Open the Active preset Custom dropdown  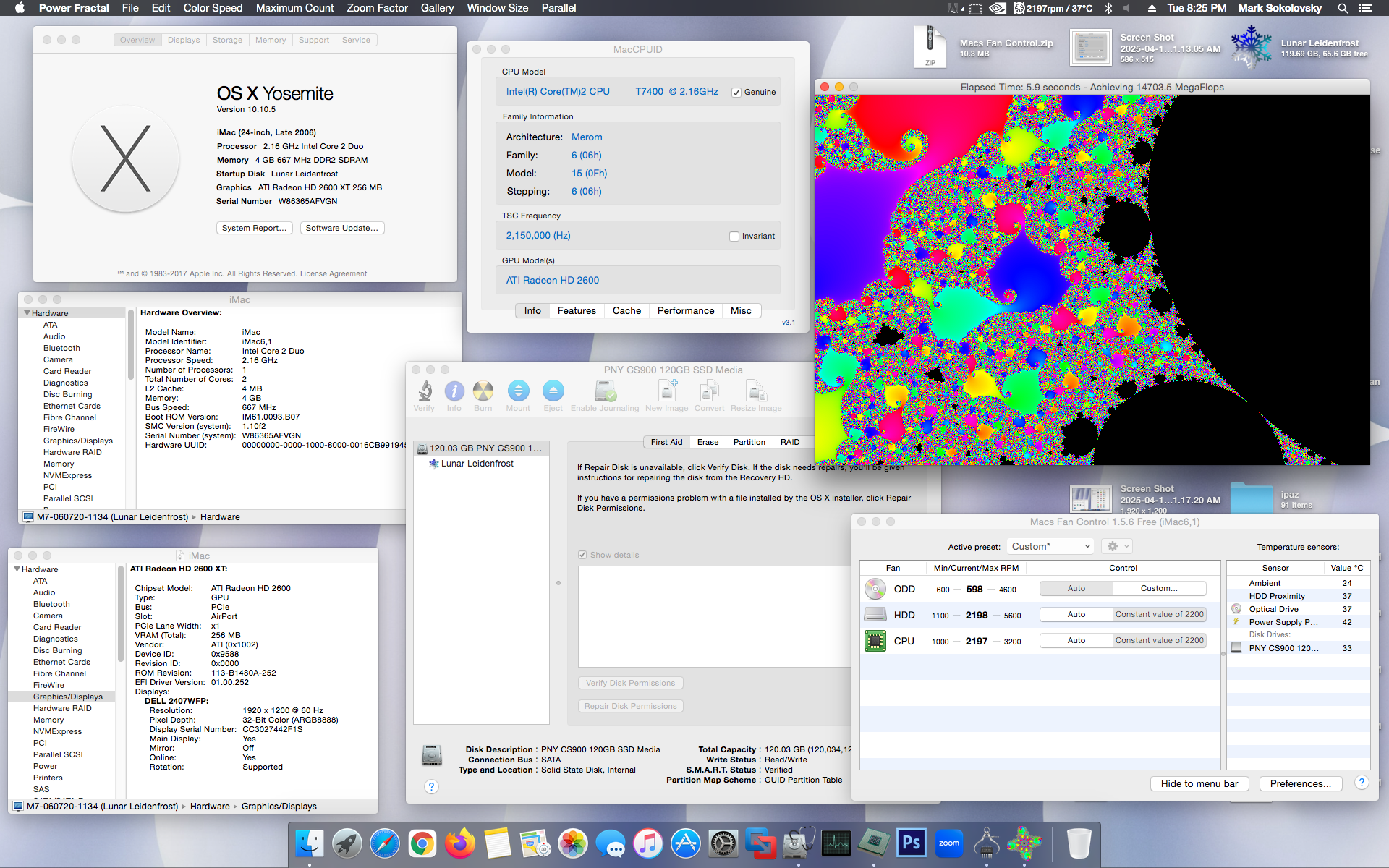1050,546
